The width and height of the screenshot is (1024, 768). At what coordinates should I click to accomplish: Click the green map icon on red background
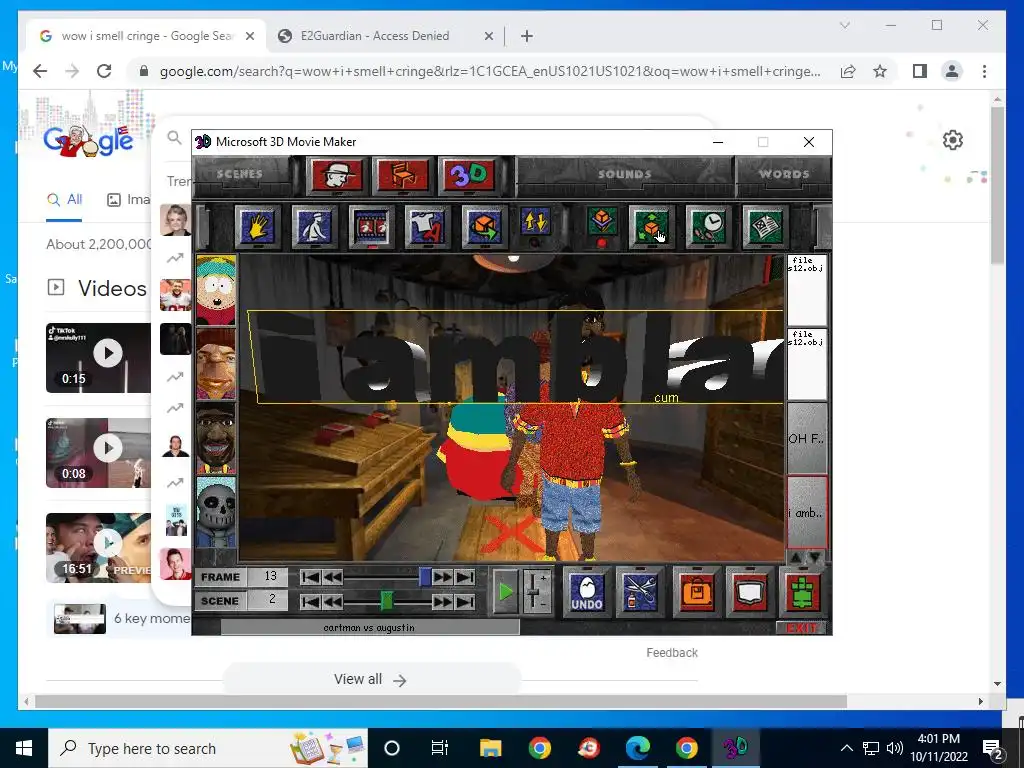803,592
